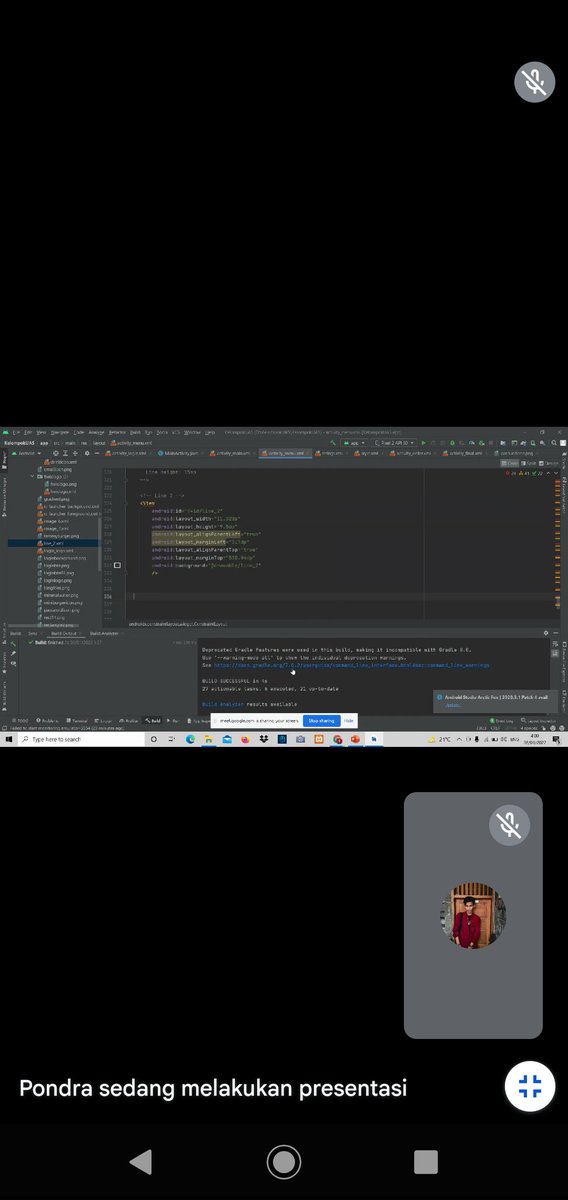Screen dimensions: 568x1200
Task: Click the green Run app icon
Action: 424,442
